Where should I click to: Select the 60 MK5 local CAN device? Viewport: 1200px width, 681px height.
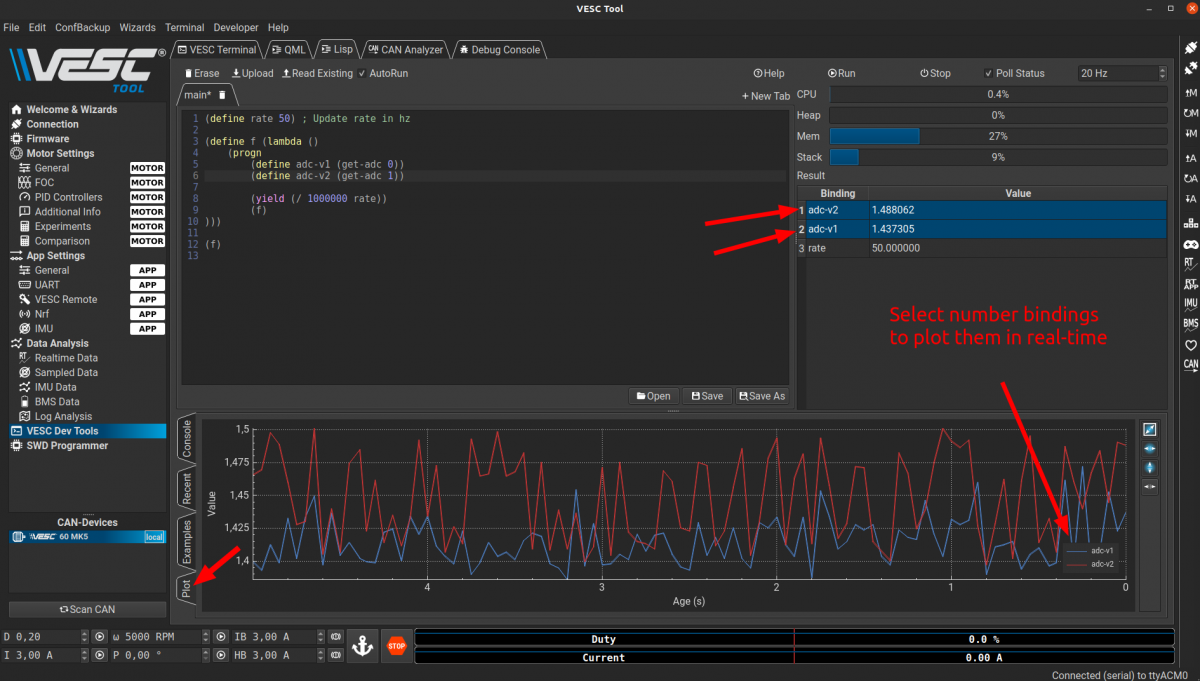coord(87,537)
